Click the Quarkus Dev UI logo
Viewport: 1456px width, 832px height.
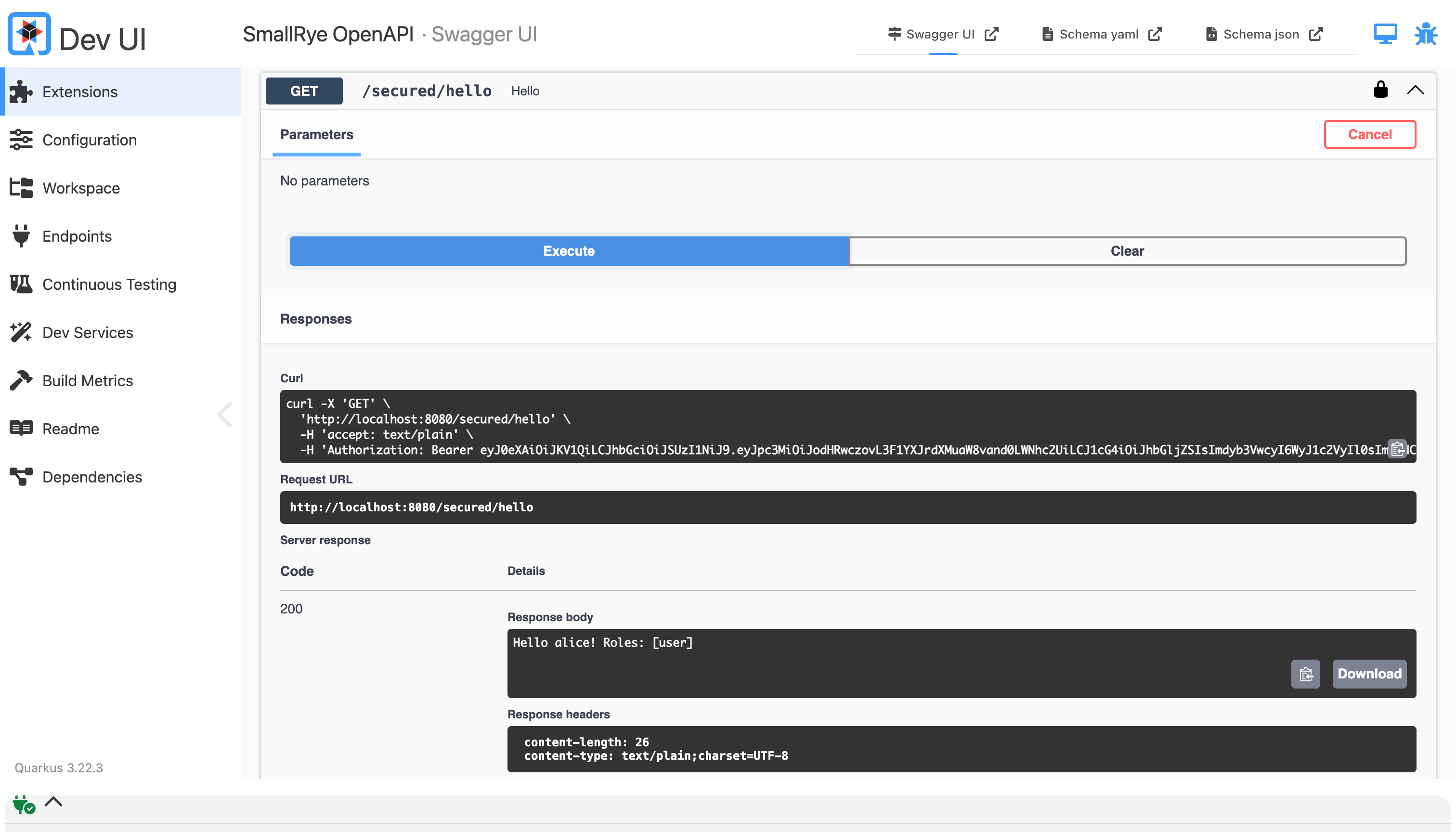[29, 34]
